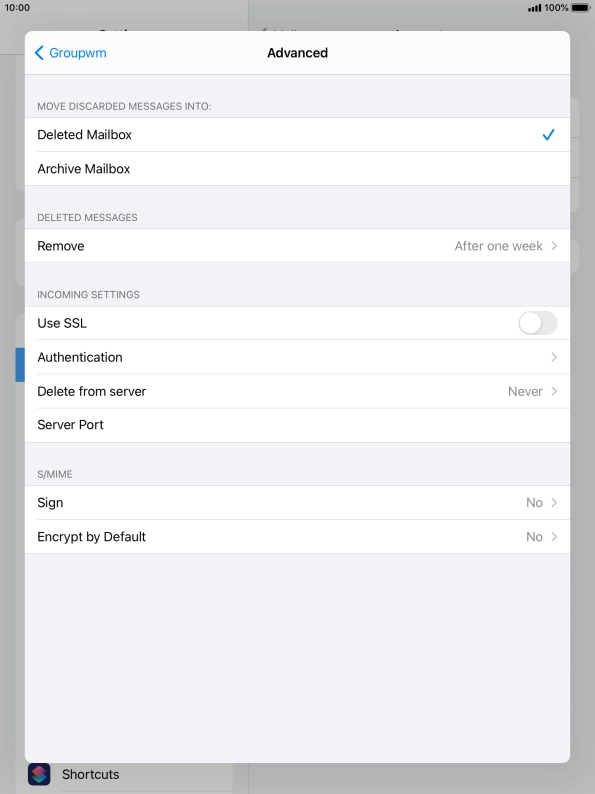
Task: Go back to Groupwm
Action: (70, 53)
